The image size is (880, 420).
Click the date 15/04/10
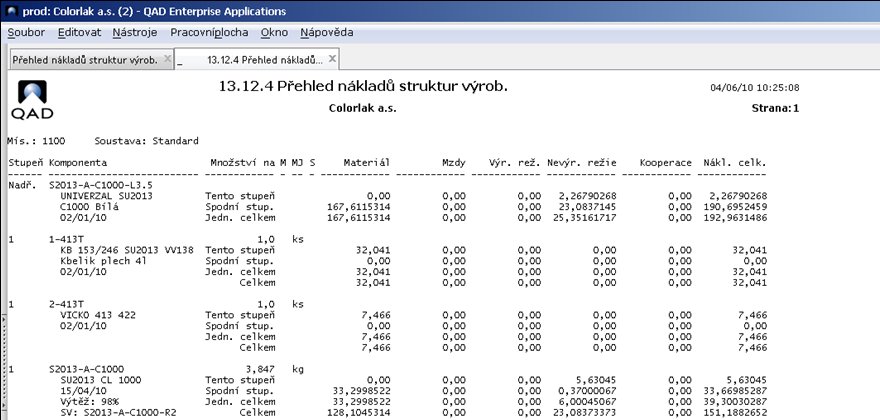tap(83, 391)
